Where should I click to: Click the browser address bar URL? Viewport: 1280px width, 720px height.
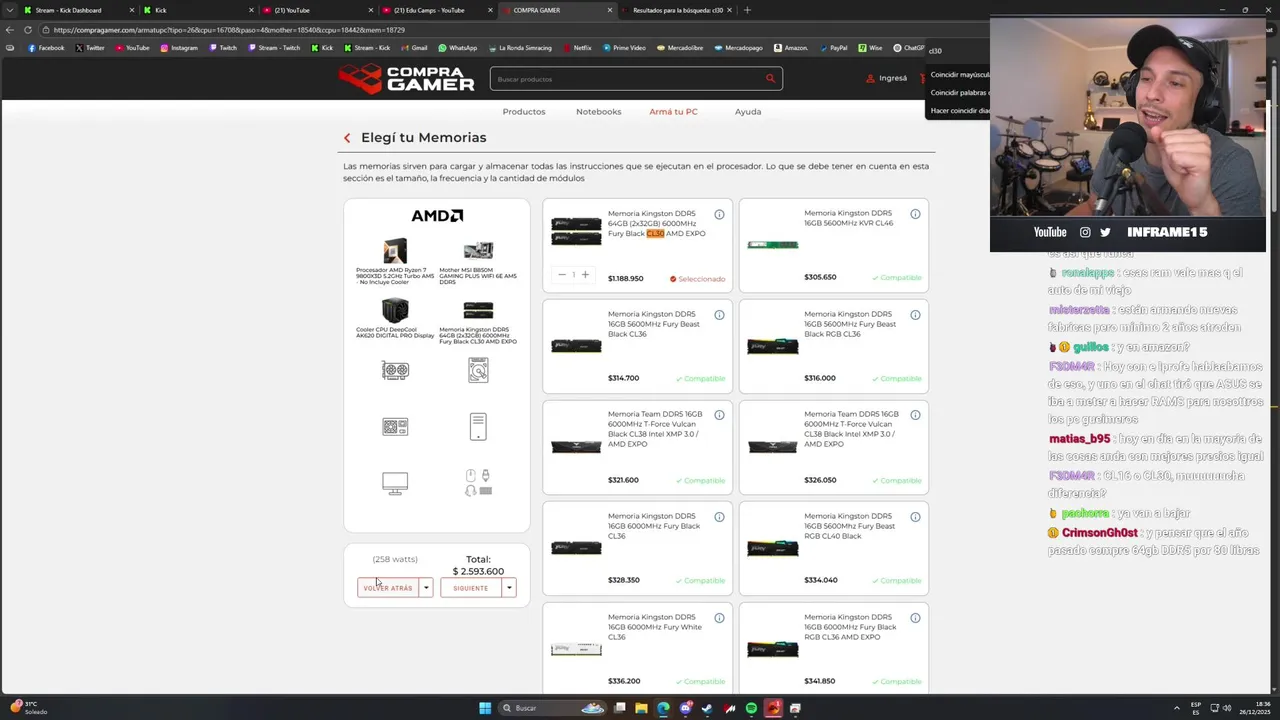228,30
